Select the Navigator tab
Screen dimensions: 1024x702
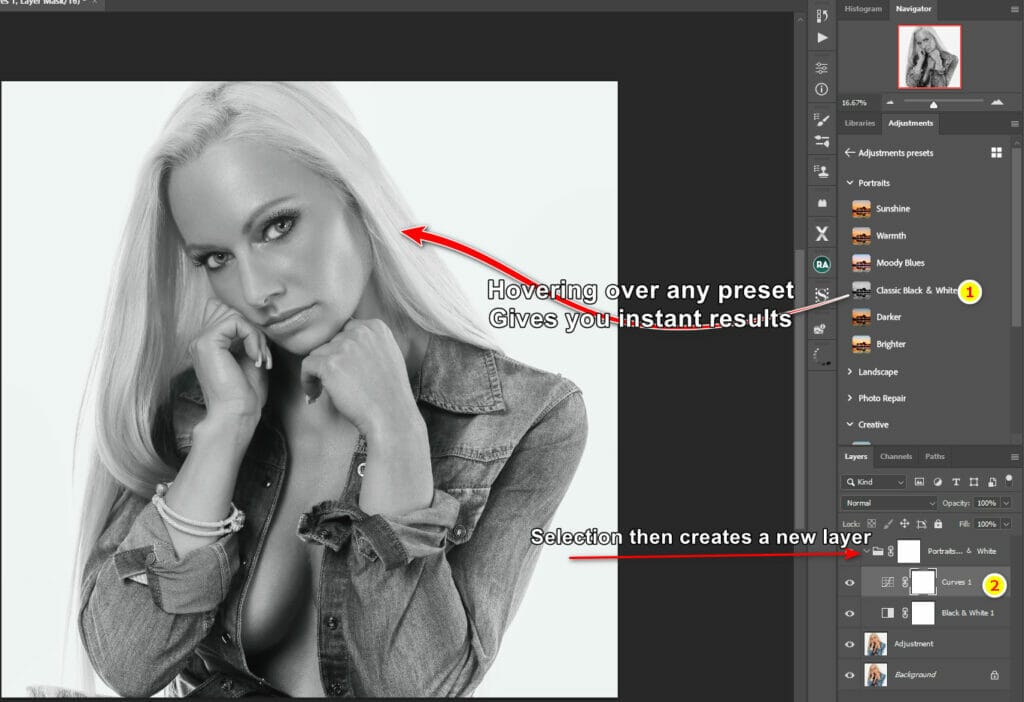tap(913, 9)
